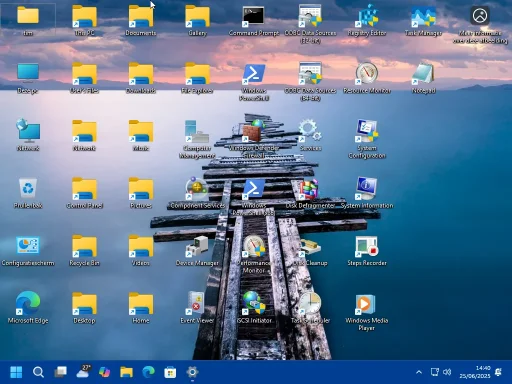Launch the Resource Monitor shortcut
Image resolution: width=512 pixels, height=384 pixels.
tap(367, 77)
